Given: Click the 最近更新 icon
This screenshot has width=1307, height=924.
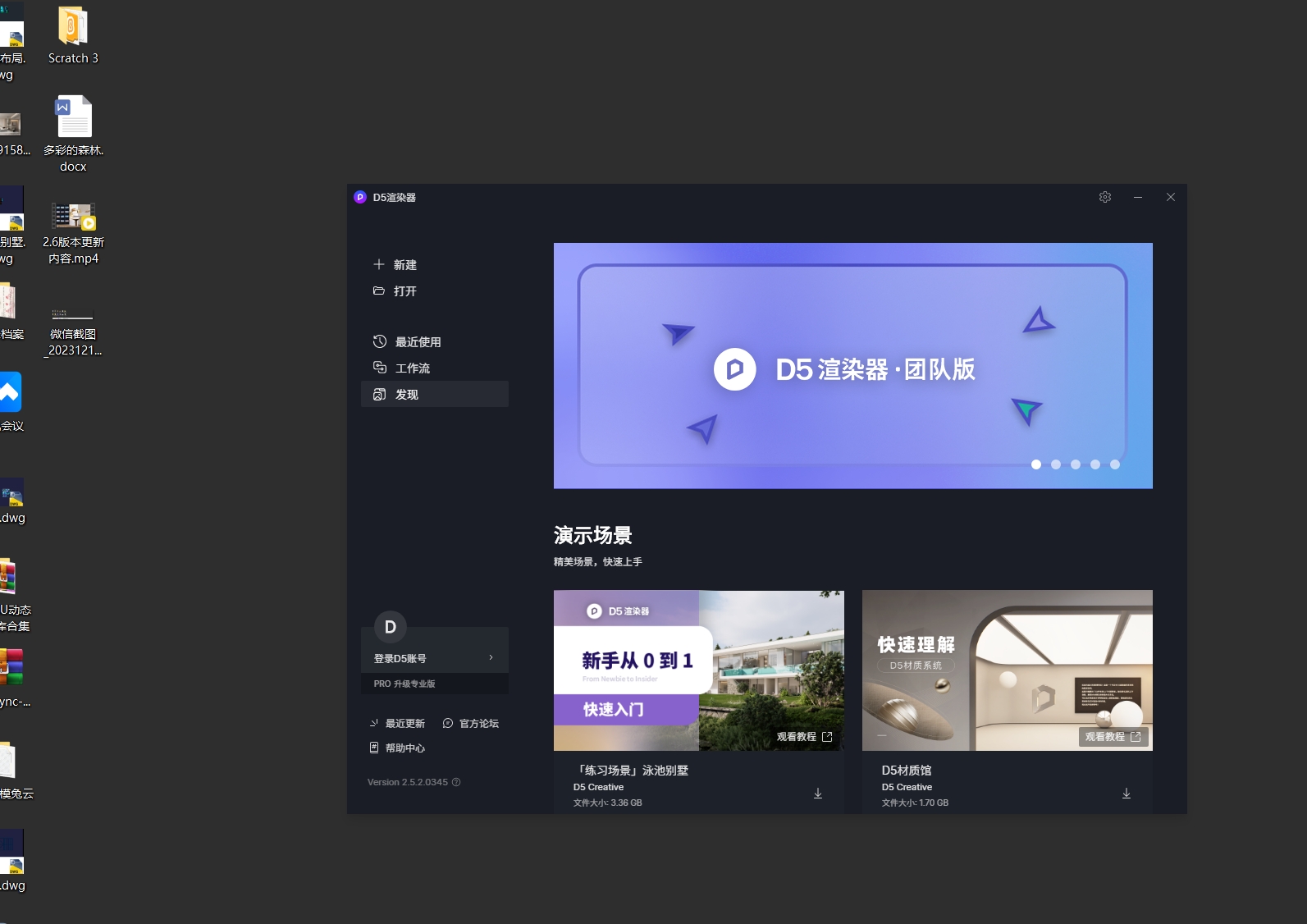Looking at the screenshot, I should click(x=373, y=723).
